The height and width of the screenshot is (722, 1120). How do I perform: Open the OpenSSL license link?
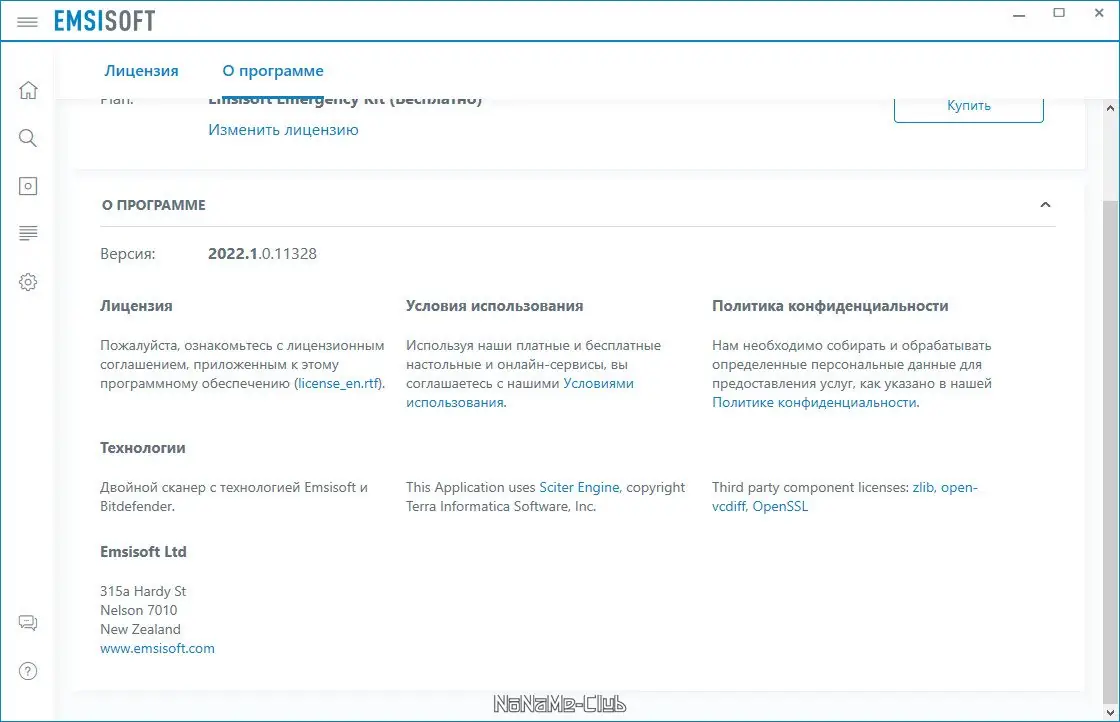click(x=780, y=506)
